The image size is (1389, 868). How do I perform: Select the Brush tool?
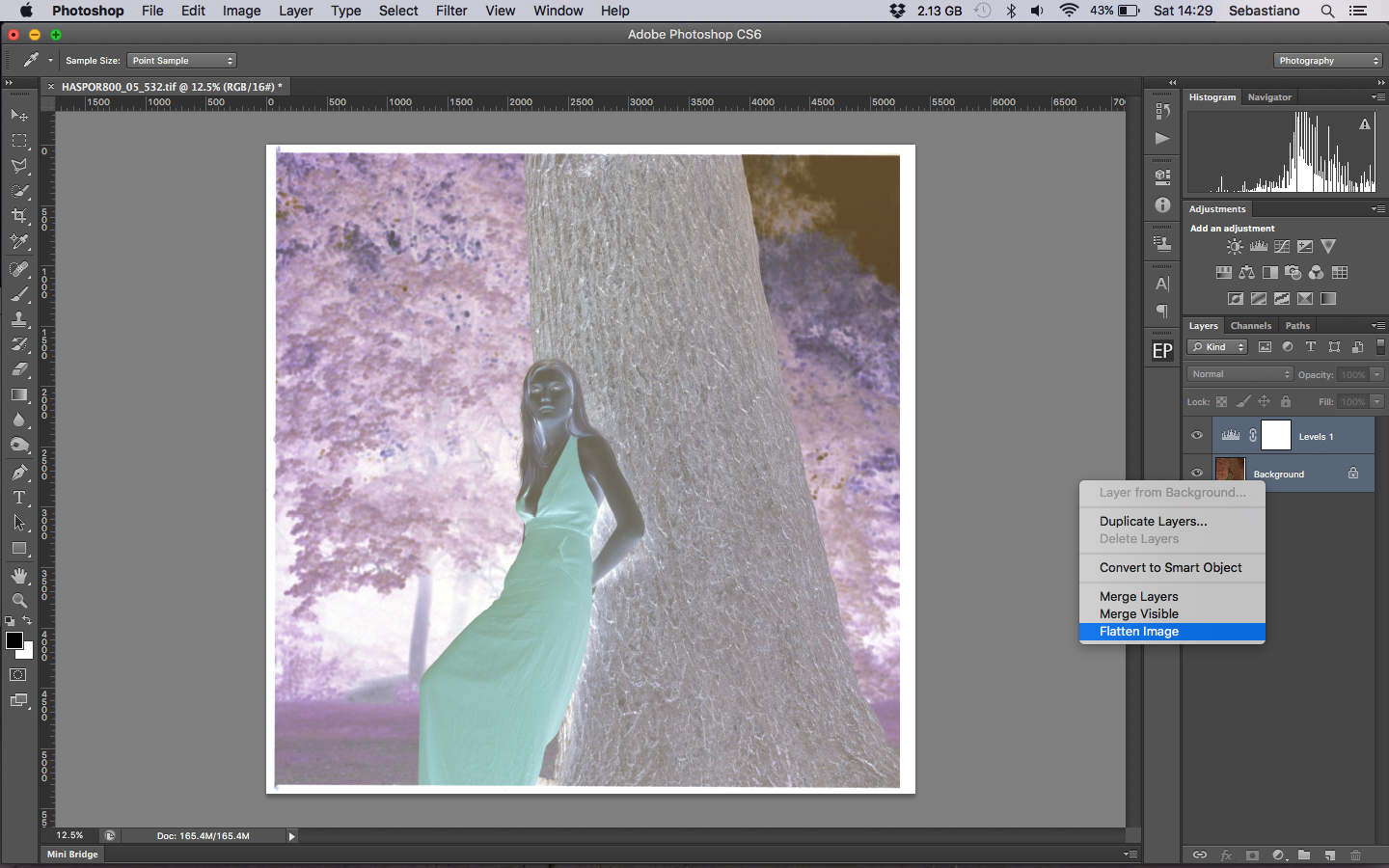point(19,294)
